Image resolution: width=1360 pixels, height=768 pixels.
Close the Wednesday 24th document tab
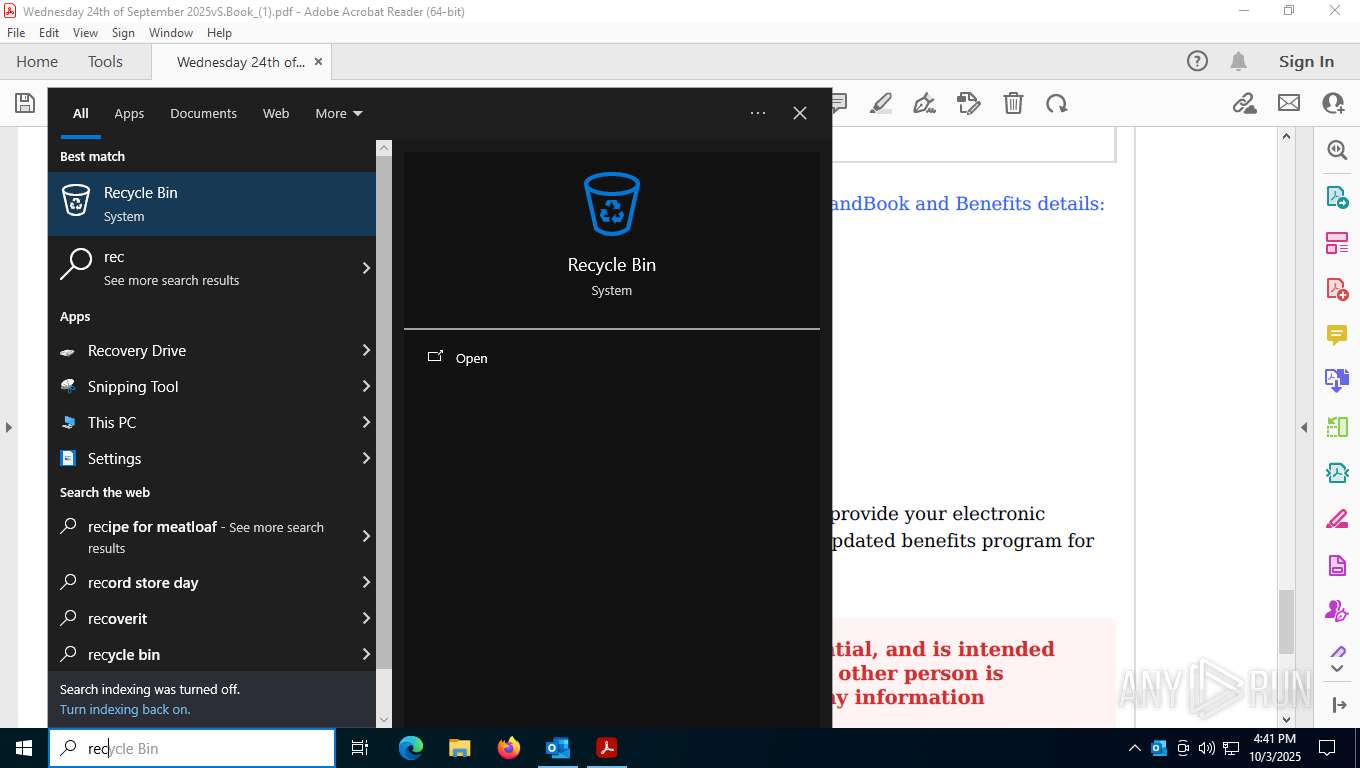coord(318,61)
